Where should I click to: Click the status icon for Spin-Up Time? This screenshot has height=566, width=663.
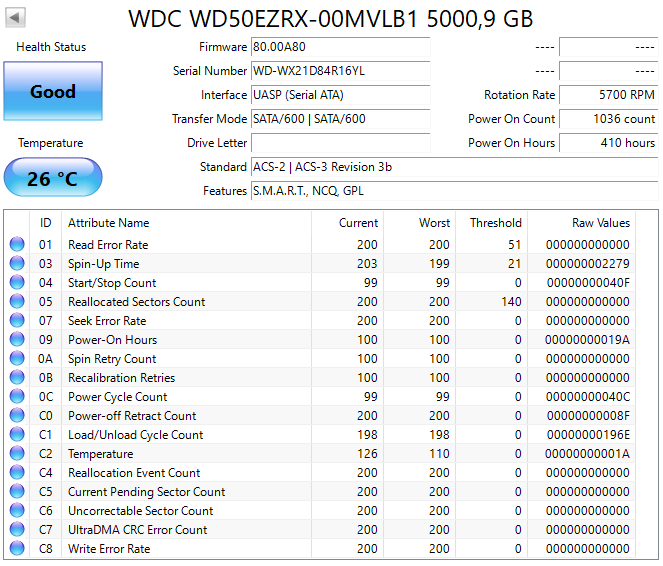coord(17,263)
